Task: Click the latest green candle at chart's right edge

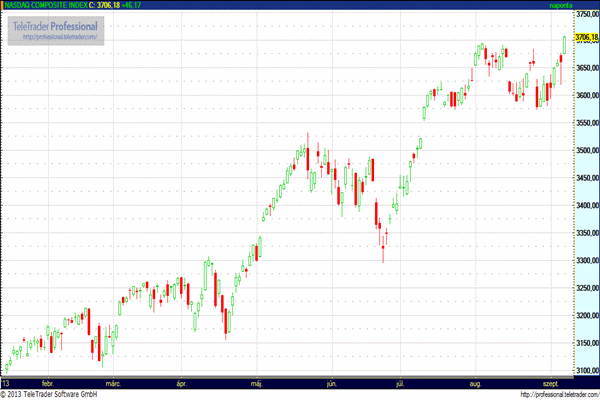Action: click(565, 46)
